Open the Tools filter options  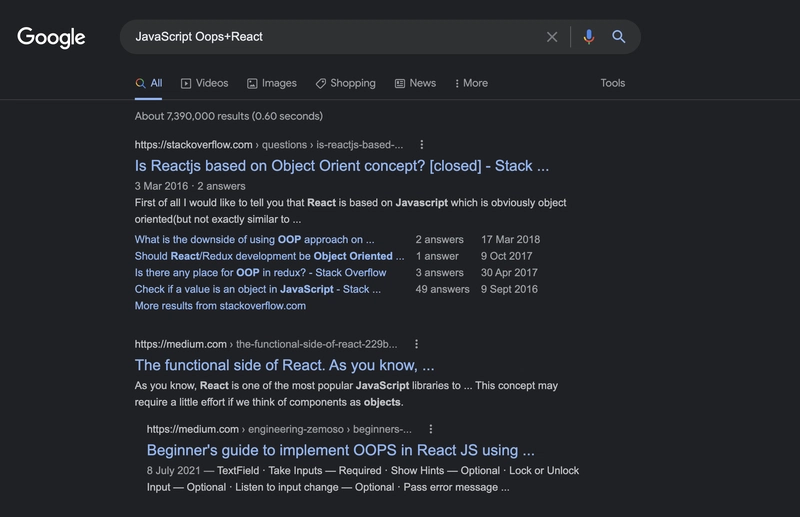[612, 83]
